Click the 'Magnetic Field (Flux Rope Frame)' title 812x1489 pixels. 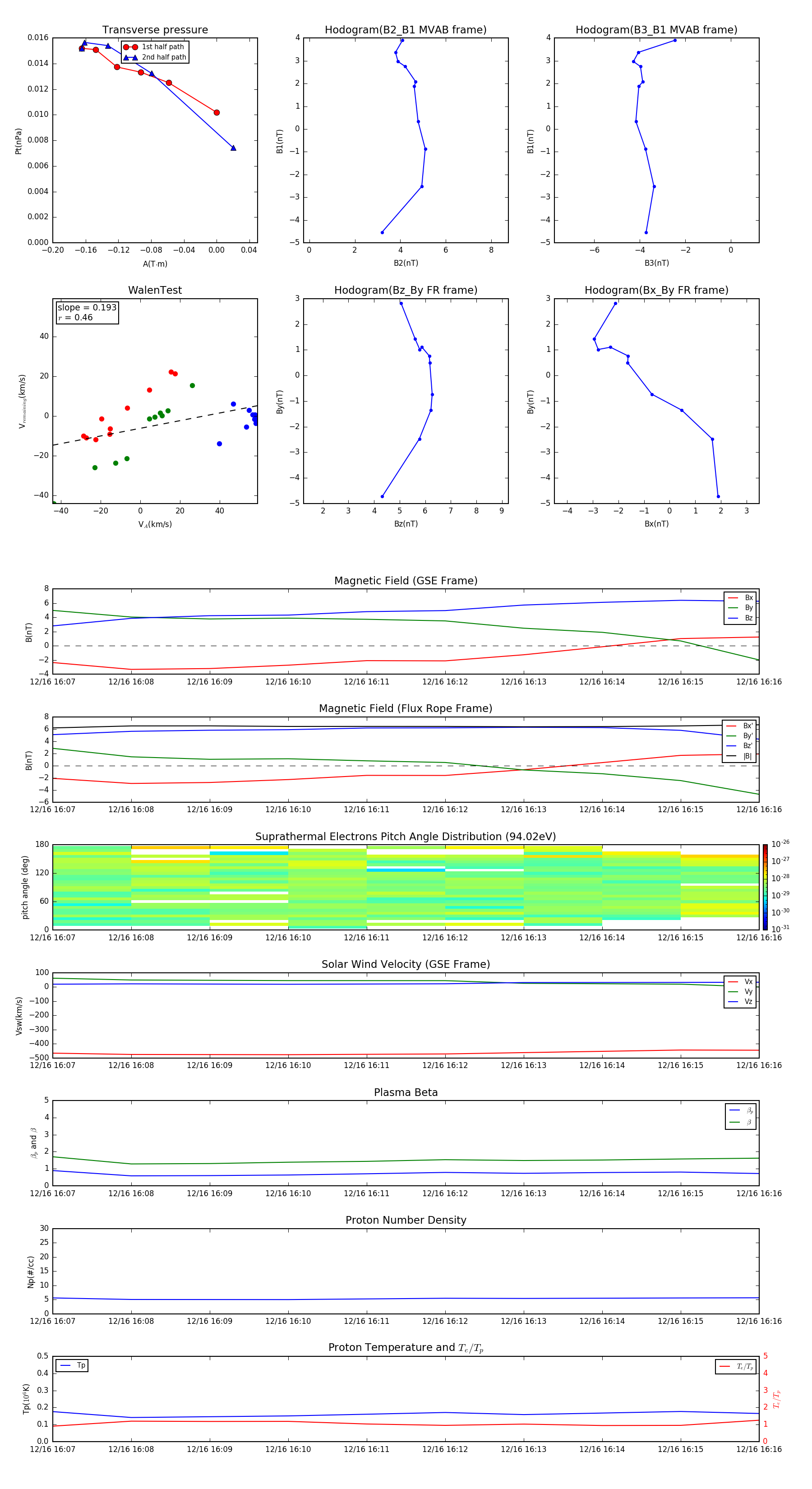pyautogui.click(x=406, y=709)
